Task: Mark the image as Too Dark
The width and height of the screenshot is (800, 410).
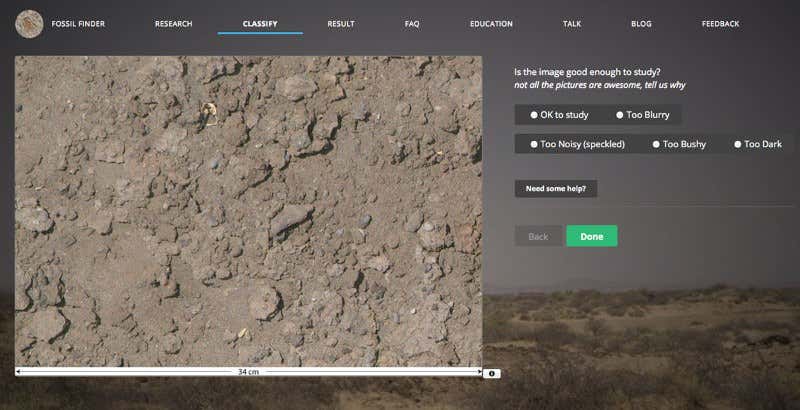Action: coord(758,144)
